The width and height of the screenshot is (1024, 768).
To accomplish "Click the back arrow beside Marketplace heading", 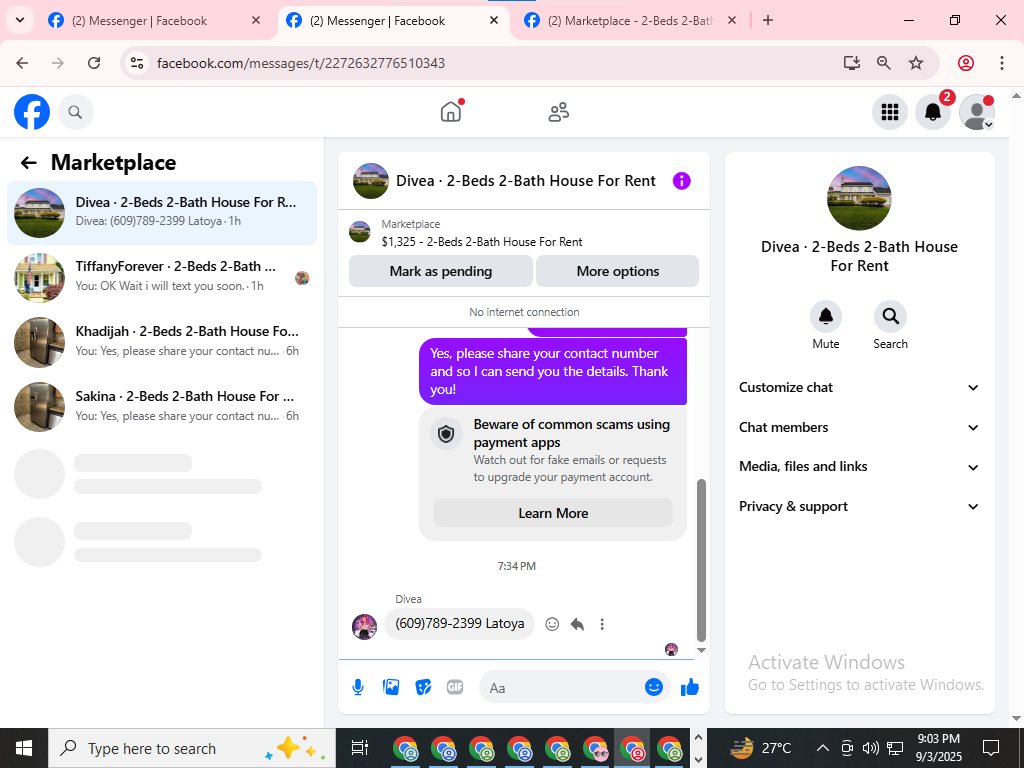I will pos(29,163).
